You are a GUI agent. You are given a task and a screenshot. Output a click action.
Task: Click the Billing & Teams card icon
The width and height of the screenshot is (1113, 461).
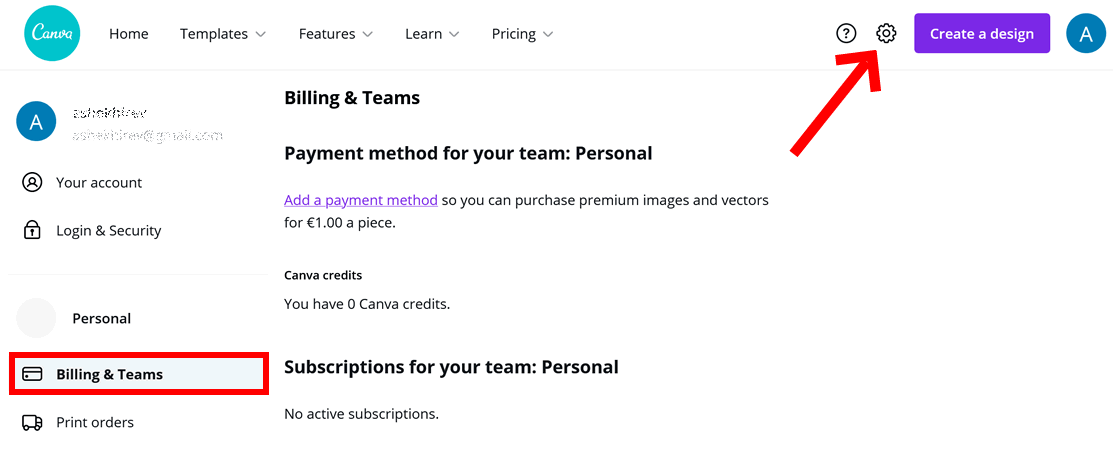pyautogui.click(x=33, y=374)
